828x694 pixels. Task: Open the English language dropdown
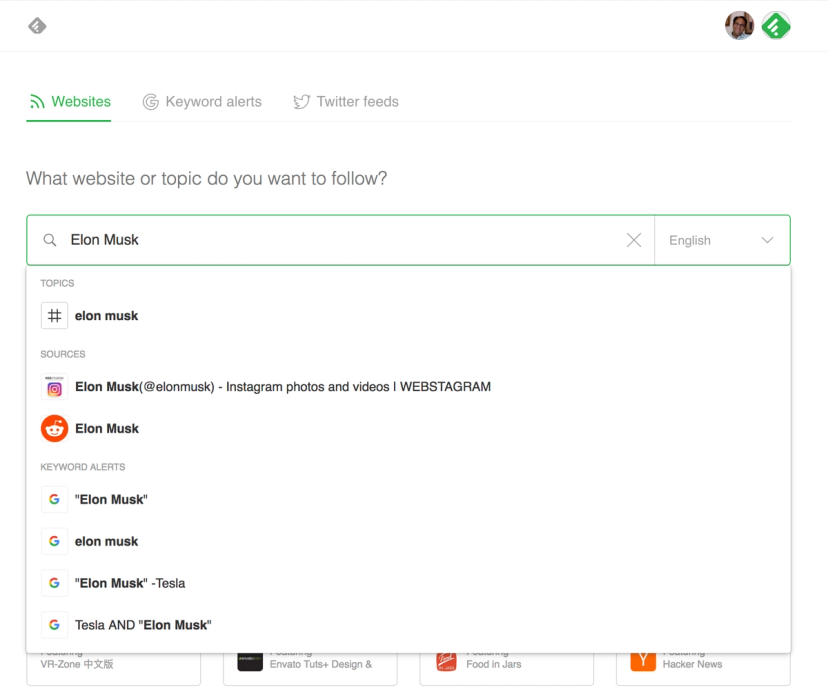[721, 240]
